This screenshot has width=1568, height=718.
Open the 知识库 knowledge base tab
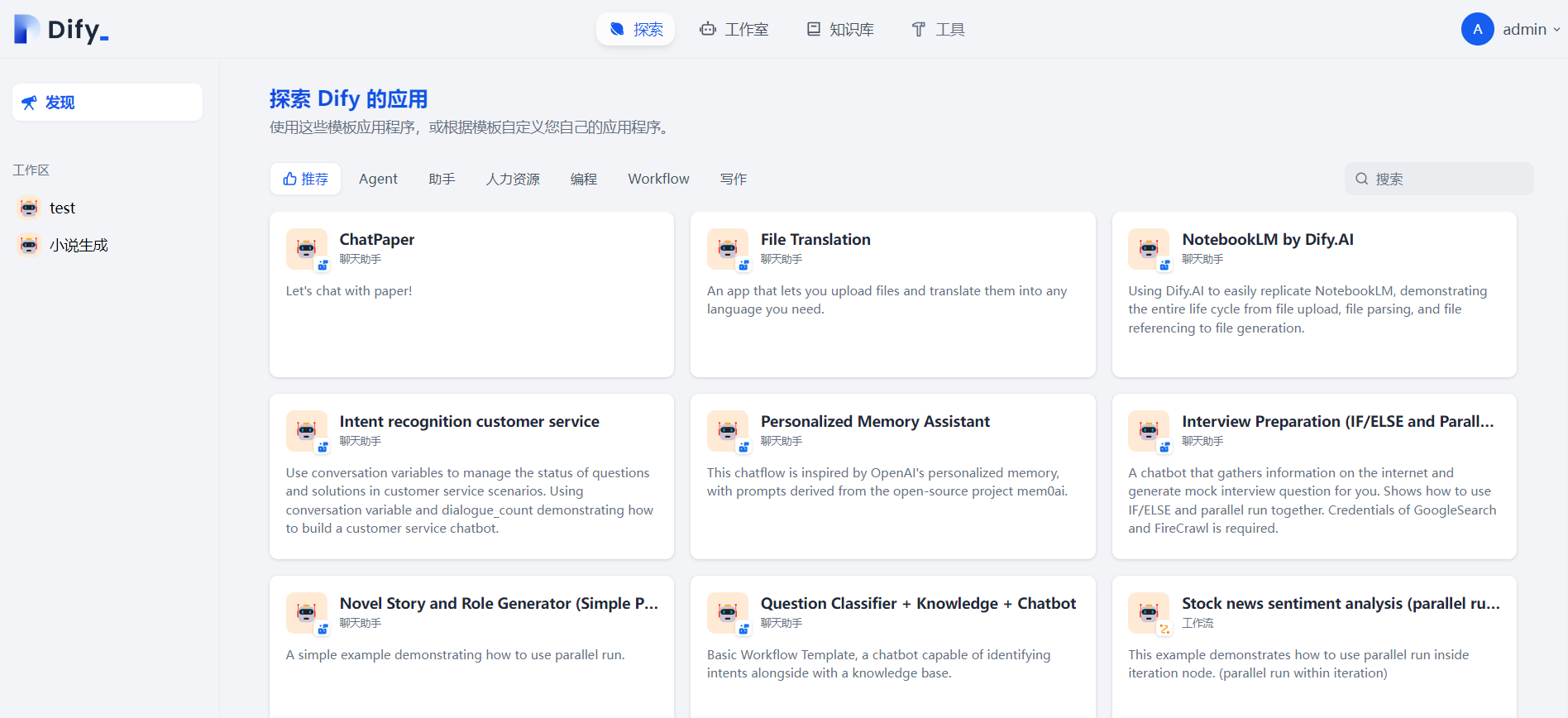pyautogui.click(x=840, y=30)
